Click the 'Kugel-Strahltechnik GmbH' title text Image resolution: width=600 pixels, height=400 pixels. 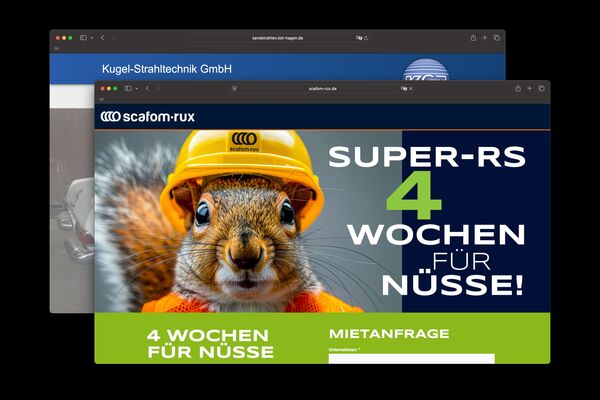tap(167, 69)
